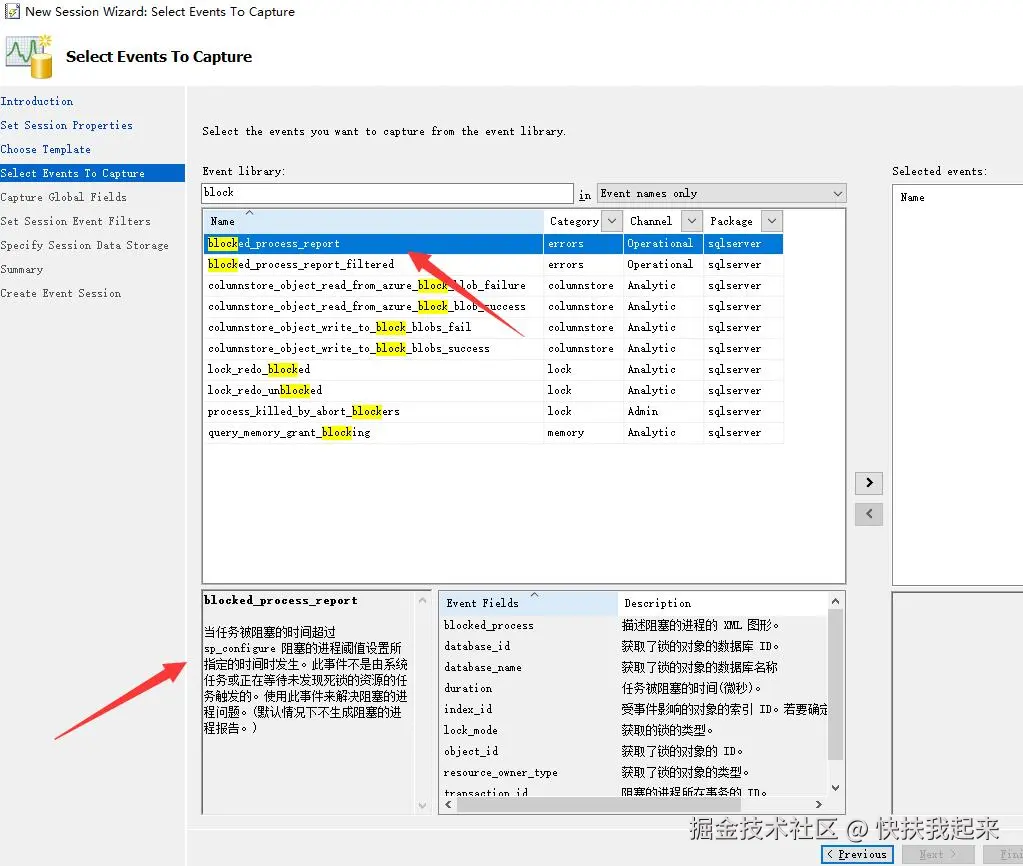The height and width of the screenshot is (866, 1023).
Task: Remove event with left arrow button
Action: tap(868, 514)
